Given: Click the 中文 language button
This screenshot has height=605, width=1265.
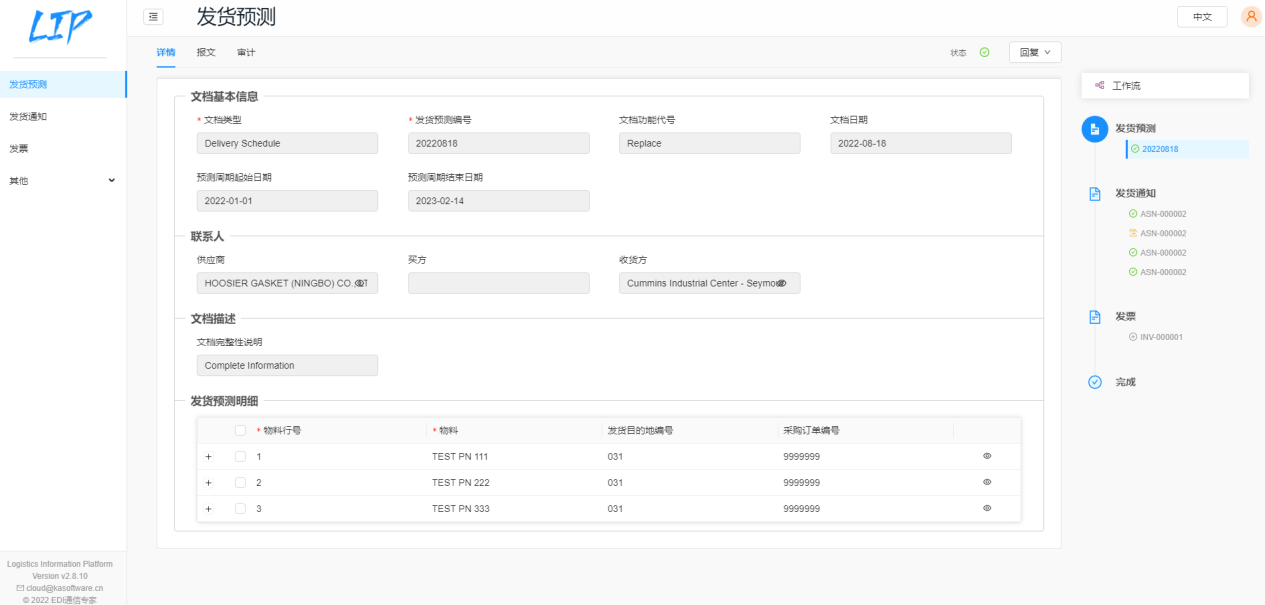Looking at the screenshot, I should 1202,17.
